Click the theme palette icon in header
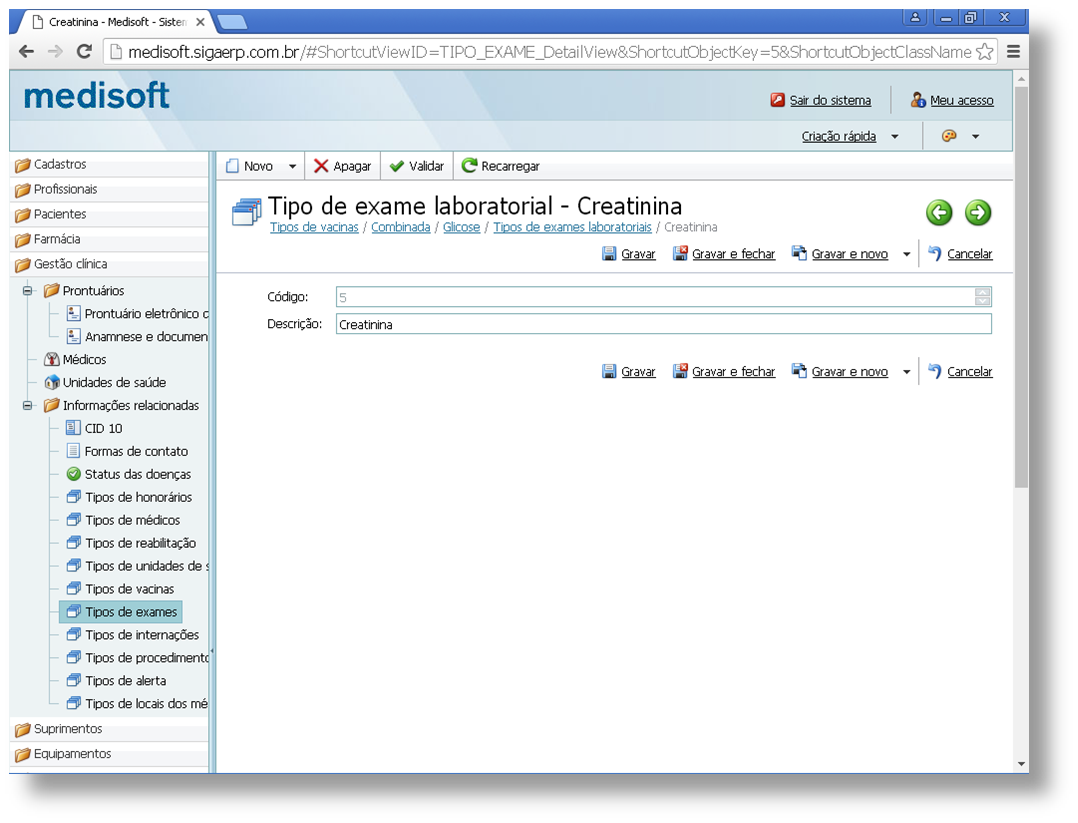 point(949,136)
